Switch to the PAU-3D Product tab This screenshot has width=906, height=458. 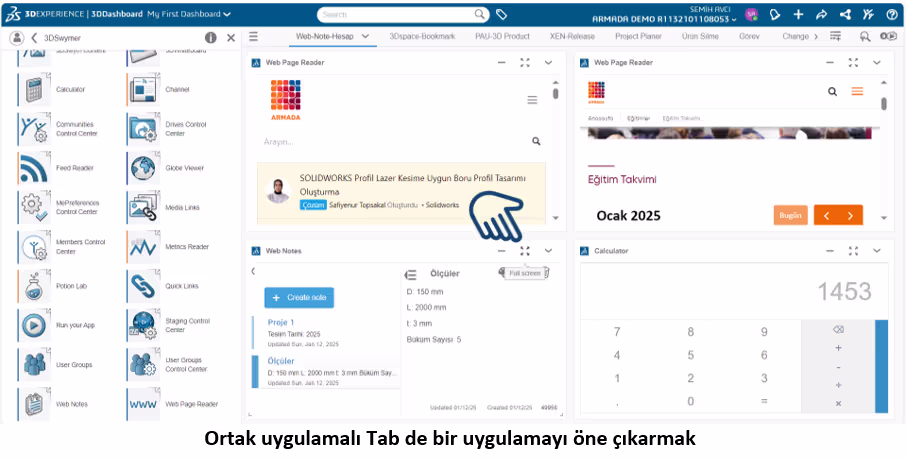[x=502, y=36]
